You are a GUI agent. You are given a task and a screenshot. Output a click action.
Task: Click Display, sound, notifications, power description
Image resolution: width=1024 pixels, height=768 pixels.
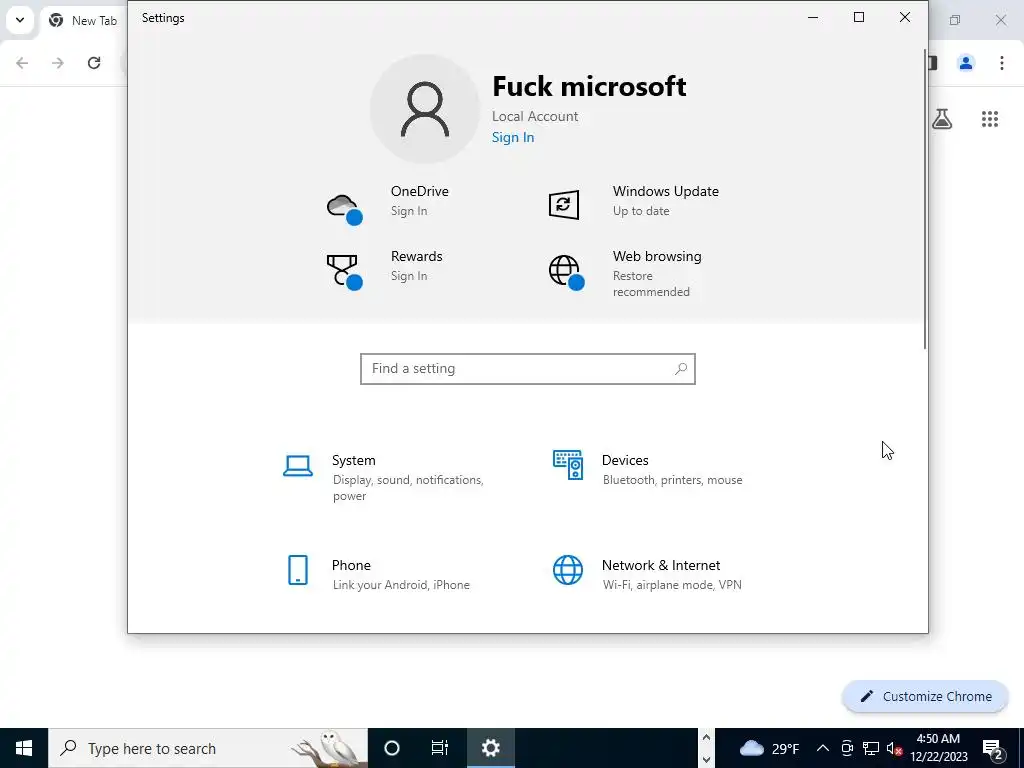point(408,488)
